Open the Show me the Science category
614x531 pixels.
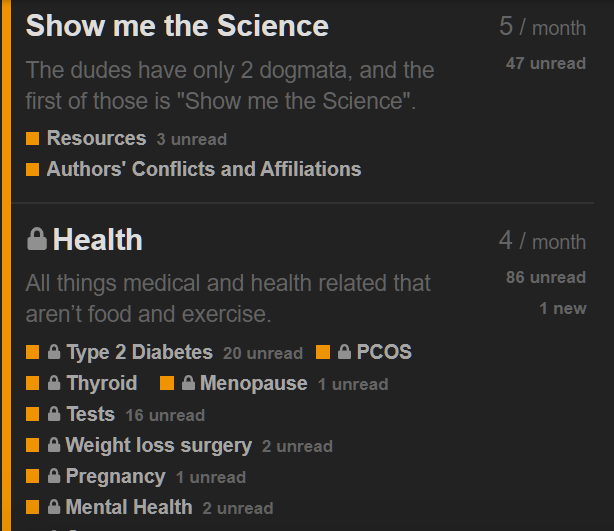(177, 26)
